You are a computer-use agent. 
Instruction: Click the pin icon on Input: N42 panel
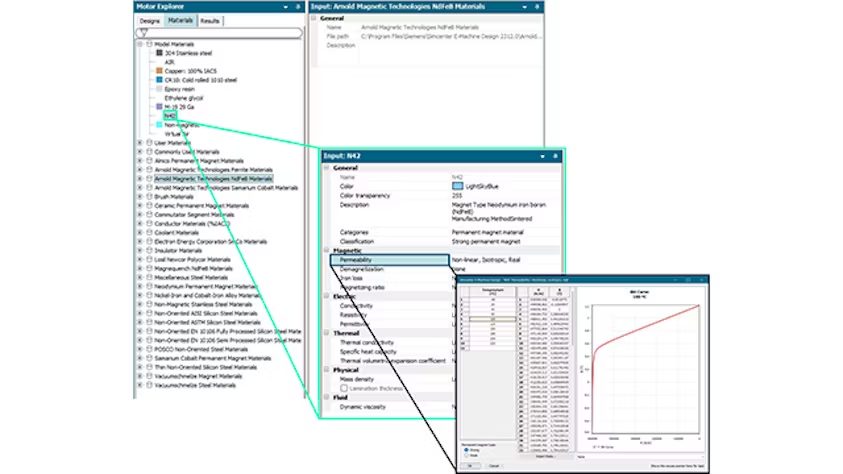point(555,156)
